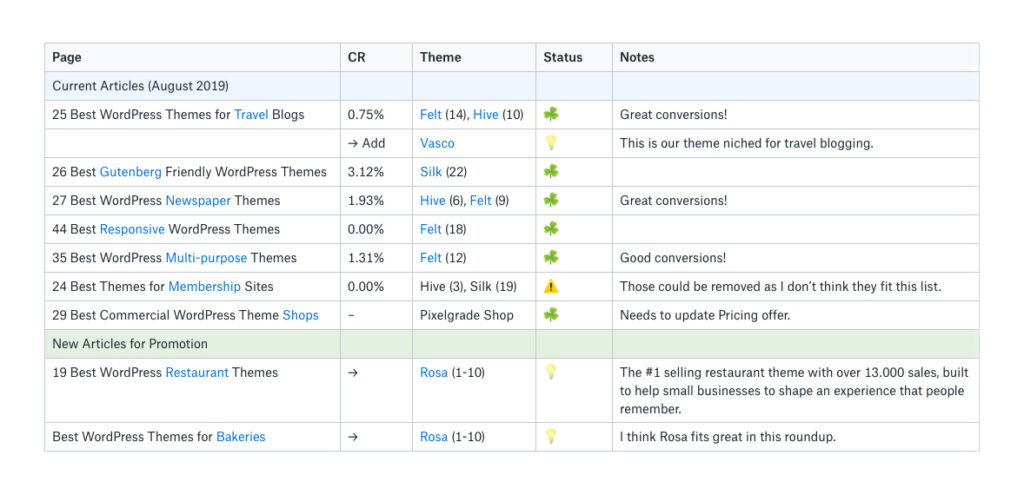The height and width of the screenshot is (495, 1024).
Task: Click the lightbulb icon in the Vasco row
Action: tap(551, 143)
